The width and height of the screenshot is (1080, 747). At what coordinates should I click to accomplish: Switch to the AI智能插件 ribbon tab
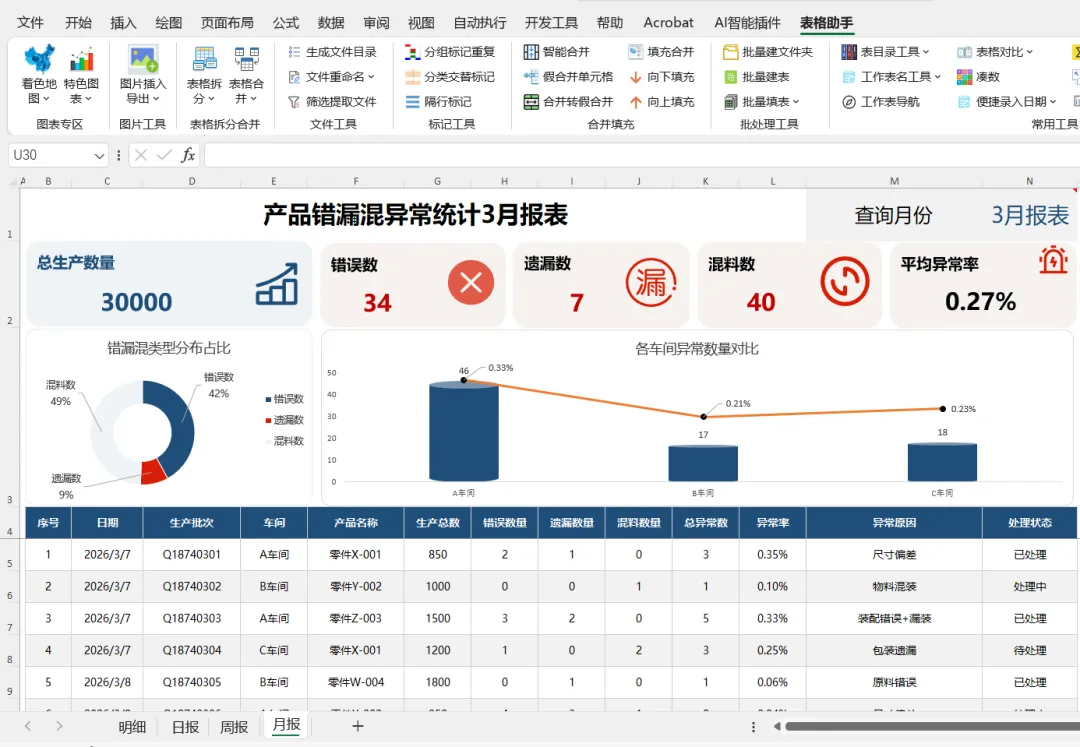click(x=747, y=23)
